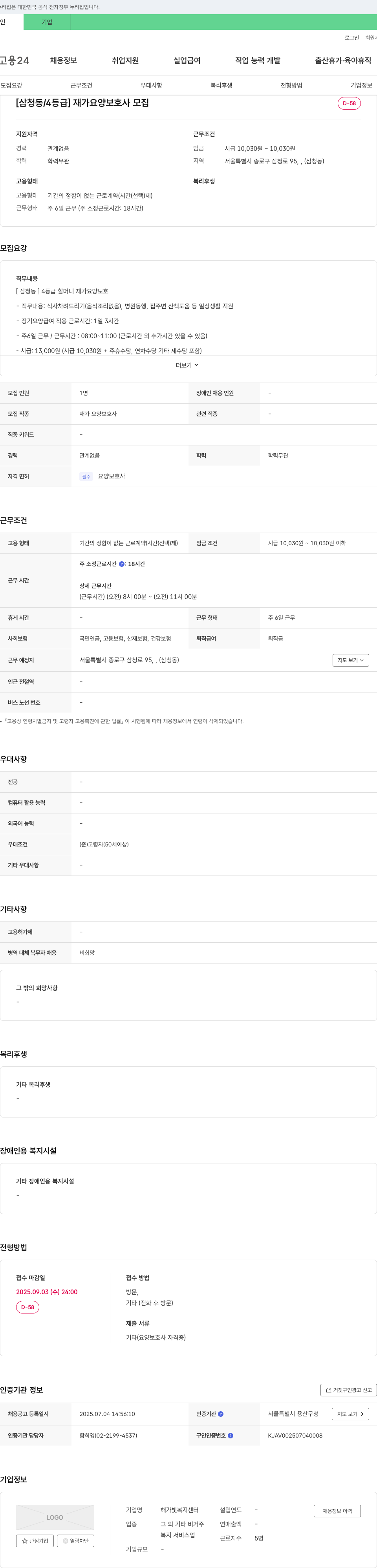Add company with 관심기업 star button
This screenshot has height=1568, width=377.
click(35, 1541)
